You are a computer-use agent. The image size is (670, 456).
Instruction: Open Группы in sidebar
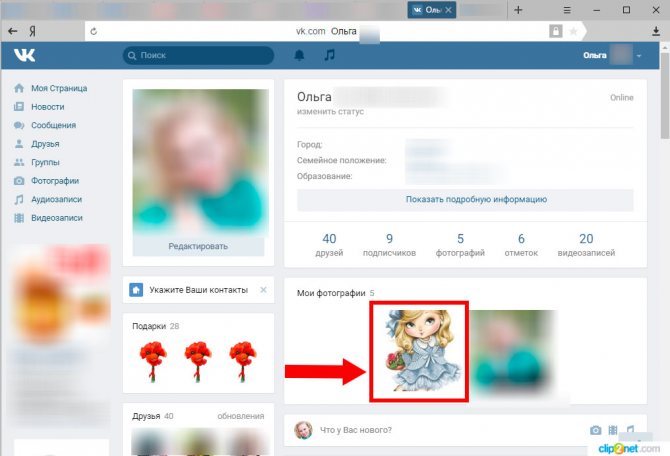45,162
